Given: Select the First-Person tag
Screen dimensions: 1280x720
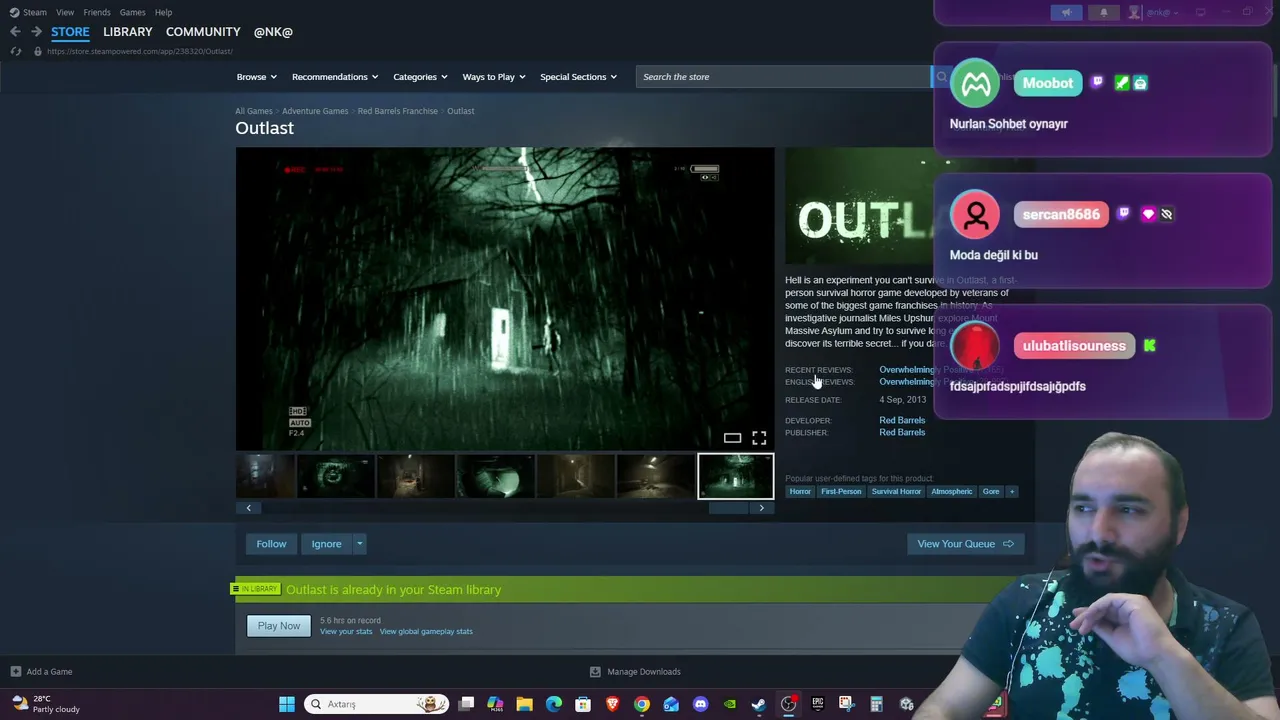Looking at the screenshot, I should (841, 492).
